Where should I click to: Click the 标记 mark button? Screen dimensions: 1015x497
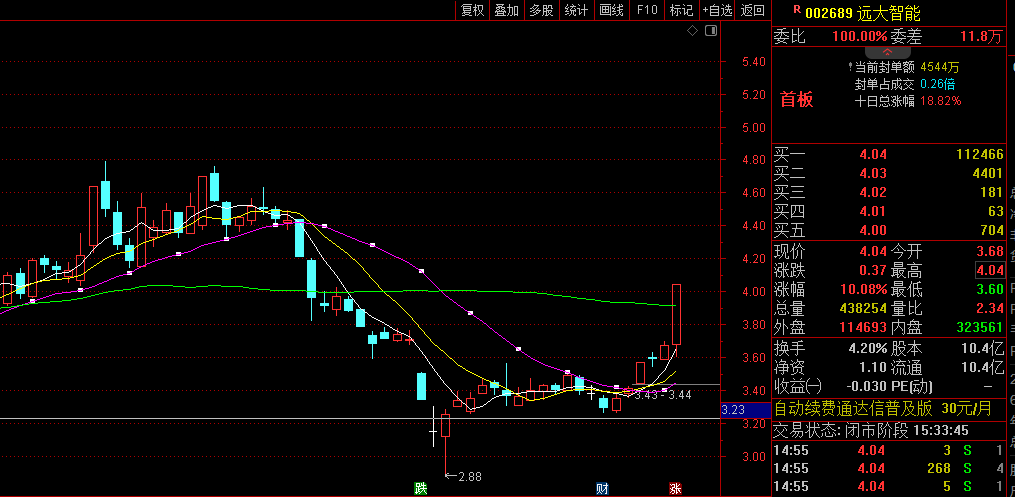pyautogui.click(x=681, y=10)
